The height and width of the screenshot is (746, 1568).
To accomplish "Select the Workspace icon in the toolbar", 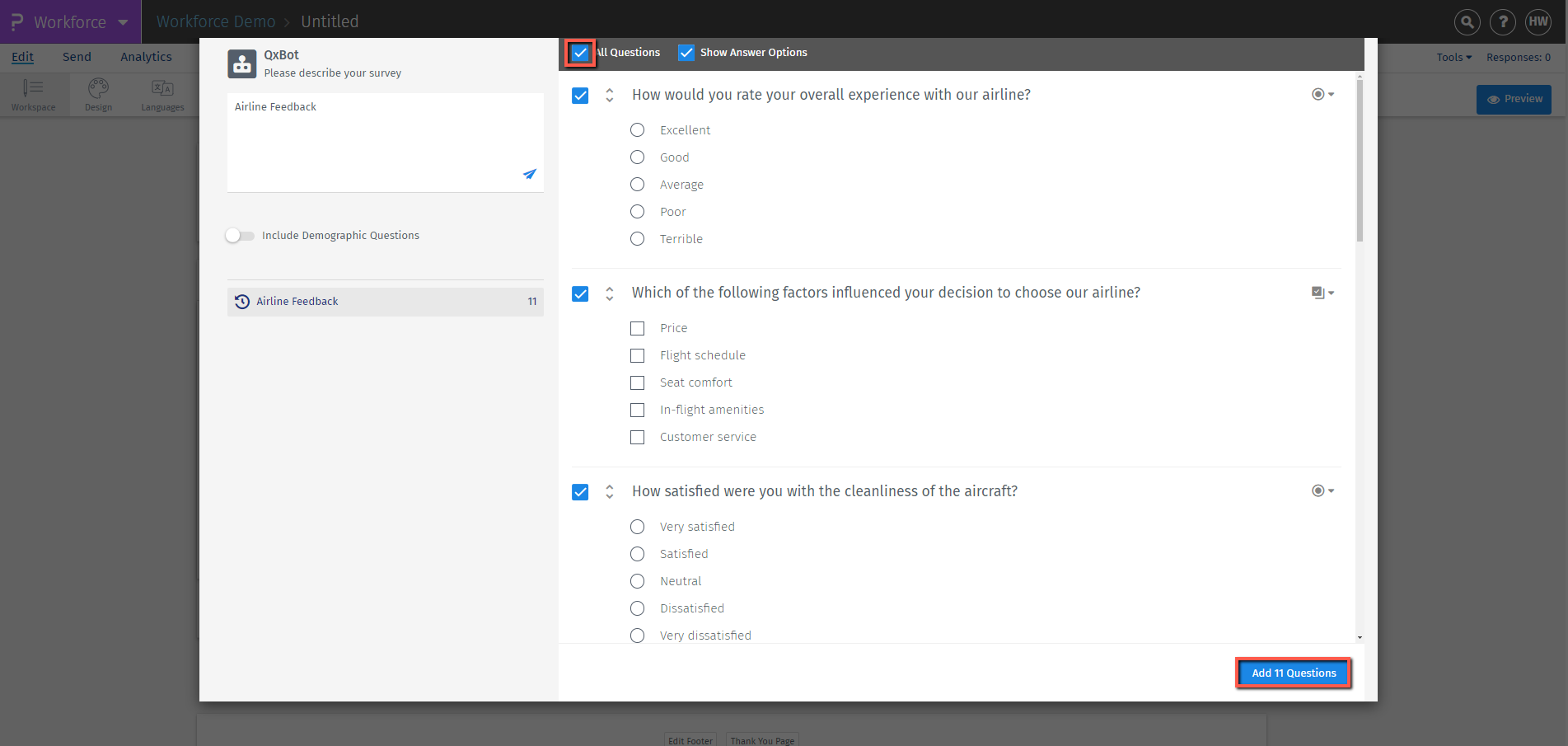I will pyautogui.click(x=33, y=94).
